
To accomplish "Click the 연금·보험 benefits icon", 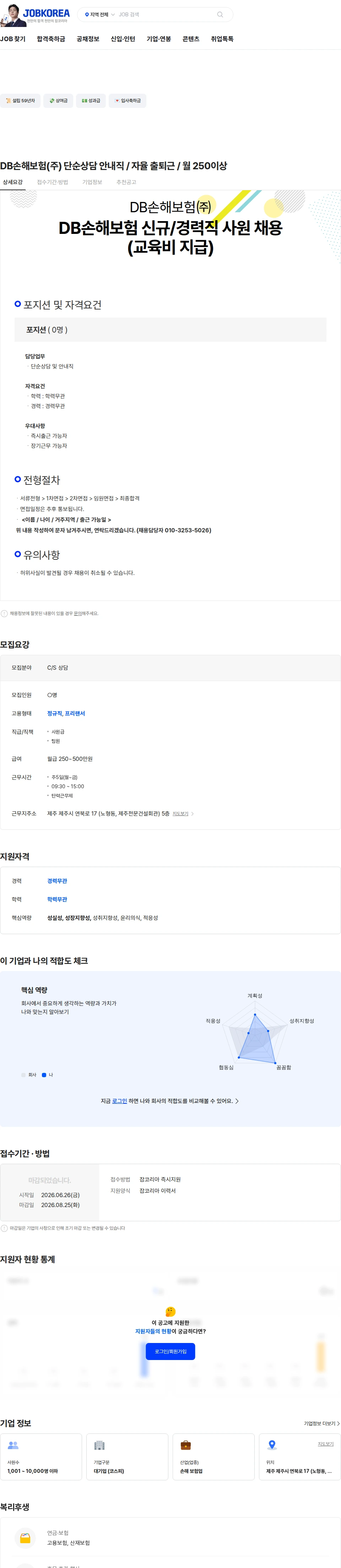I will pos(25,1538).
